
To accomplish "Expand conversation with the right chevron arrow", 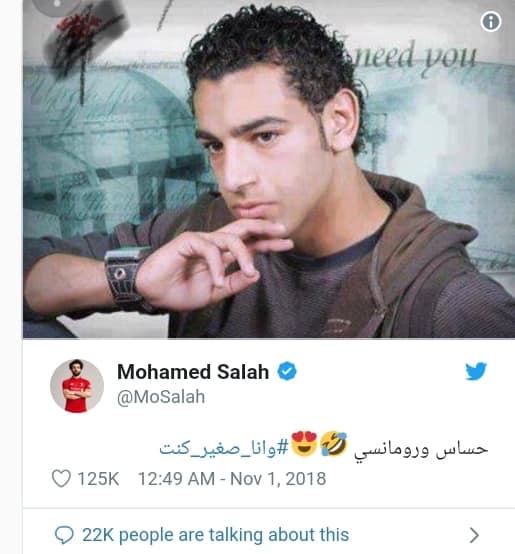I will pyautogui.click(x=474, y=535).
